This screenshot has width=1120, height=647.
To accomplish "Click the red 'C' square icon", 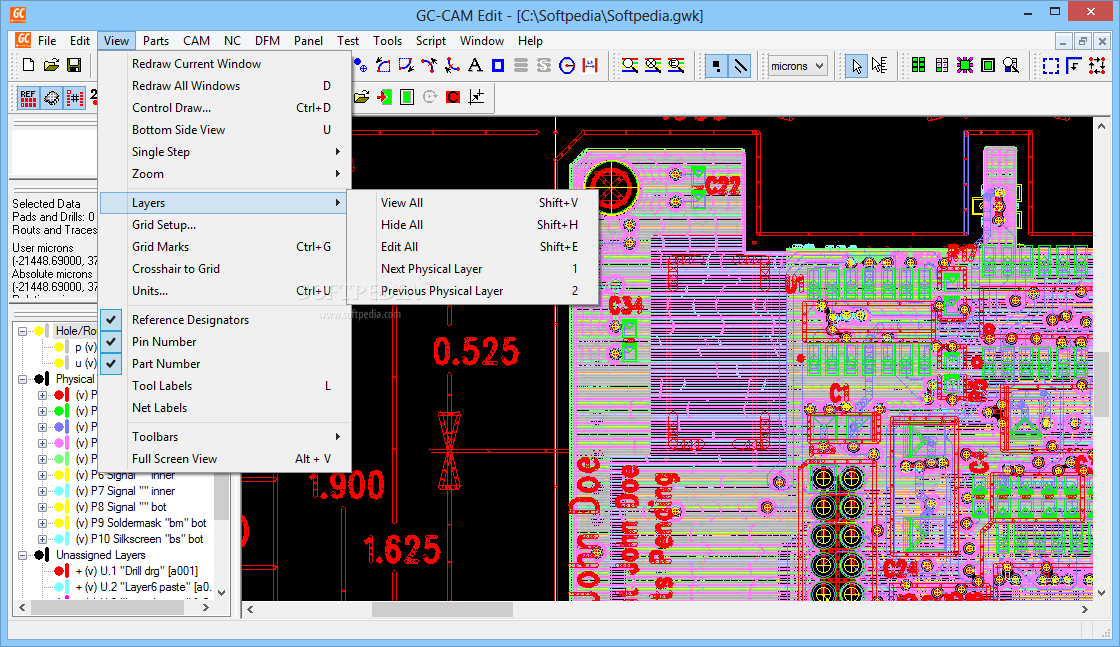I will pyautogui.click(x=453, y=96).
